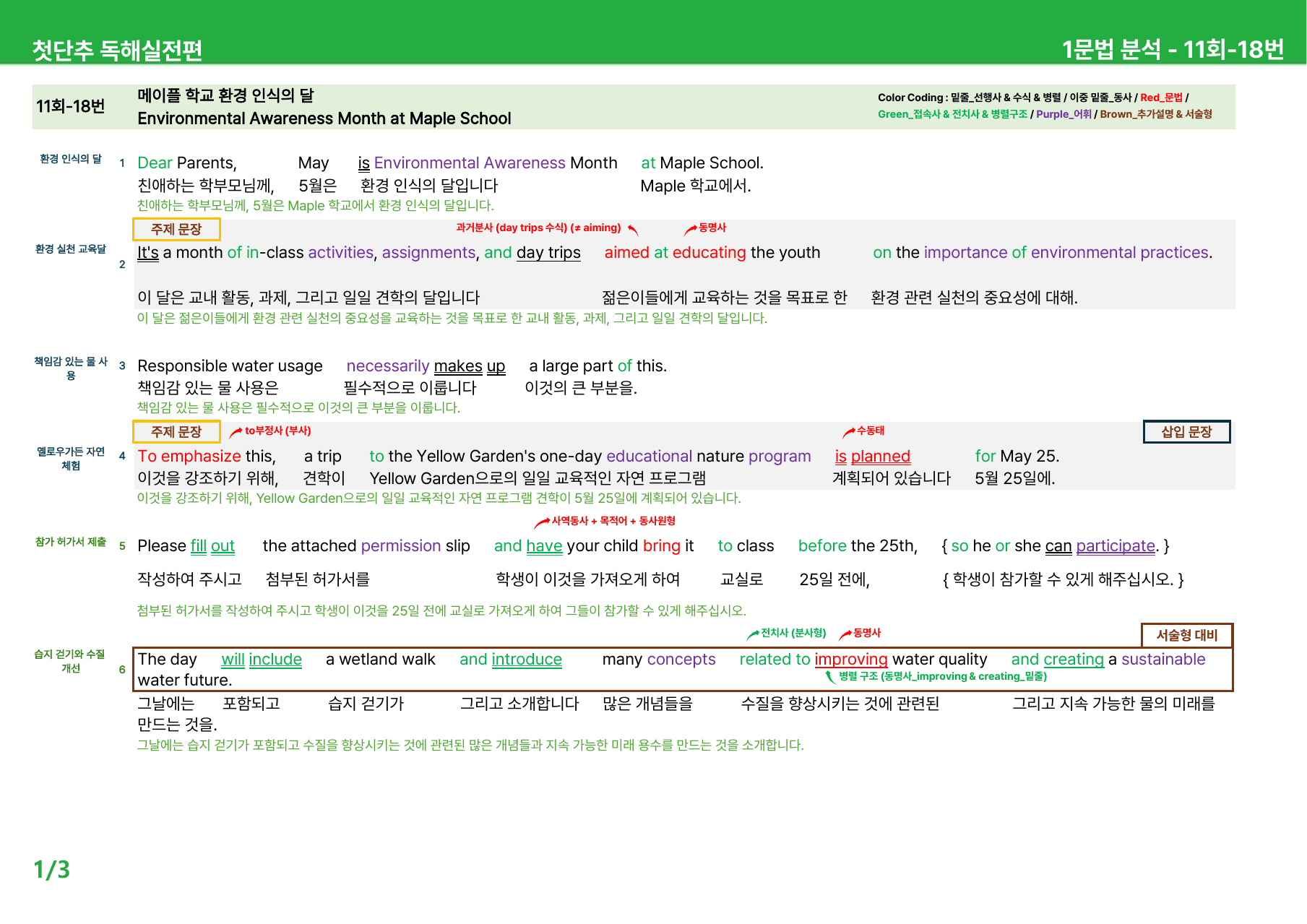
Task: Click the '서술형 대비' box
Action: tap(1187, 635)
